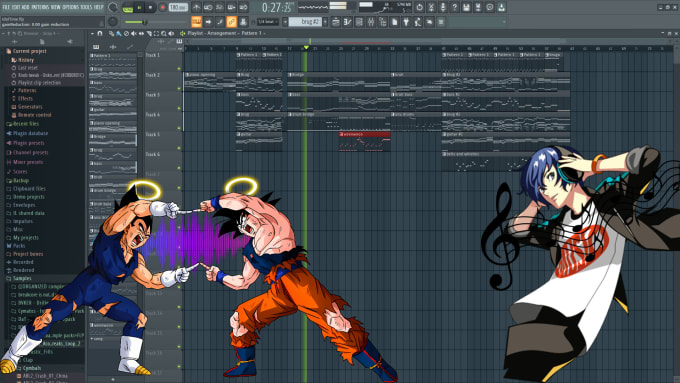Viewport: 680px width, 383px height.
Task: Click the render export icon beside save
Action: (x=478, y=7)
